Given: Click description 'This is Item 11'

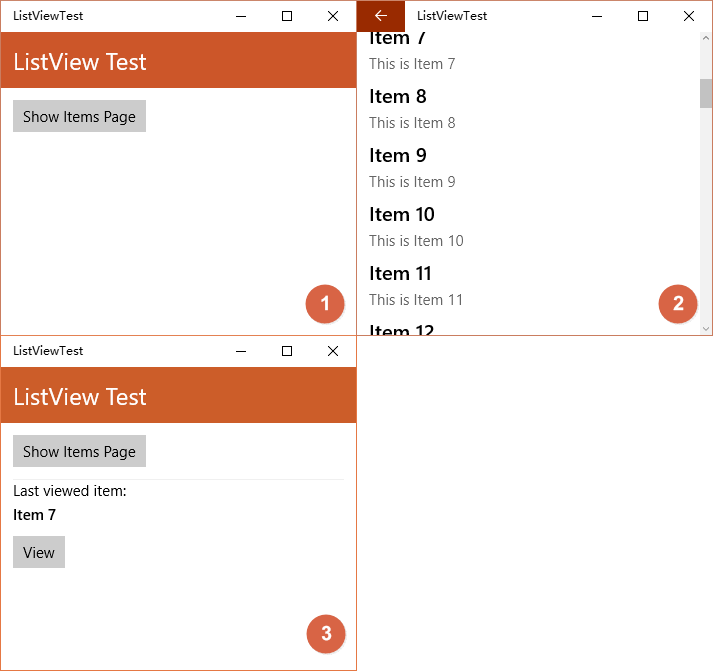Looking at the screenshot, I should coord(416,300).
